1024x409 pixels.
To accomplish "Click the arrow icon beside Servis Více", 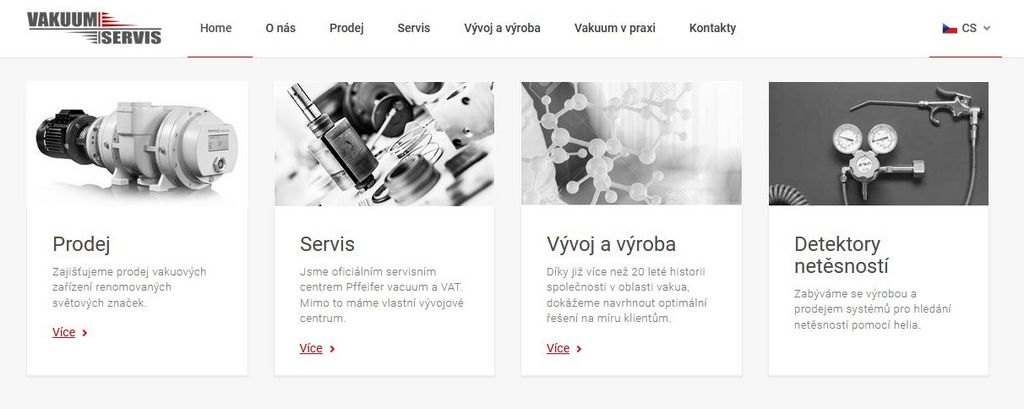I will [x=332, y=349].
